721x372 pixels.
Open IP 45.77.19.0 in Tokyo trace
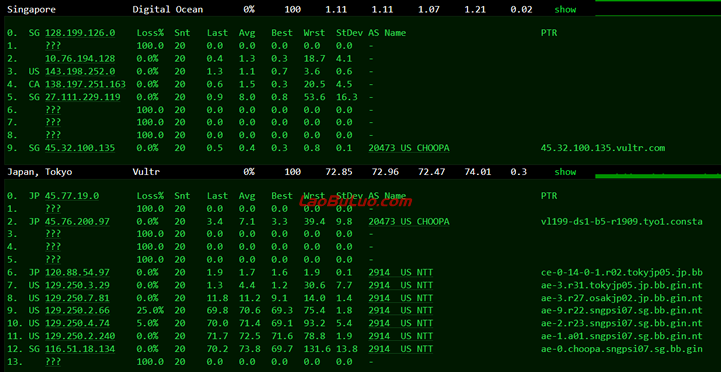[x=72, y=196]
